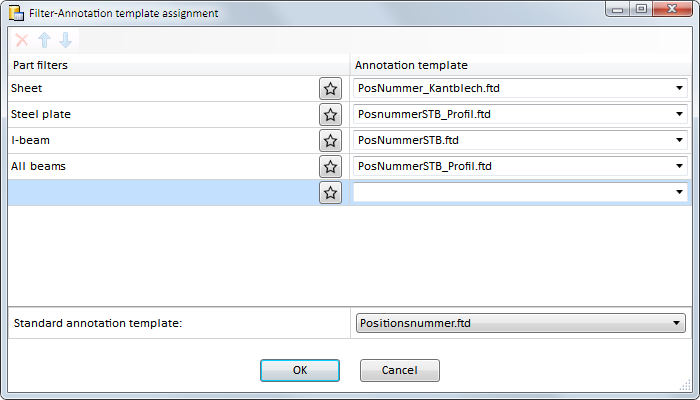Viewport: 700px width, 400px height.
Task: Click the empty part filter cell
Action: 163,192
